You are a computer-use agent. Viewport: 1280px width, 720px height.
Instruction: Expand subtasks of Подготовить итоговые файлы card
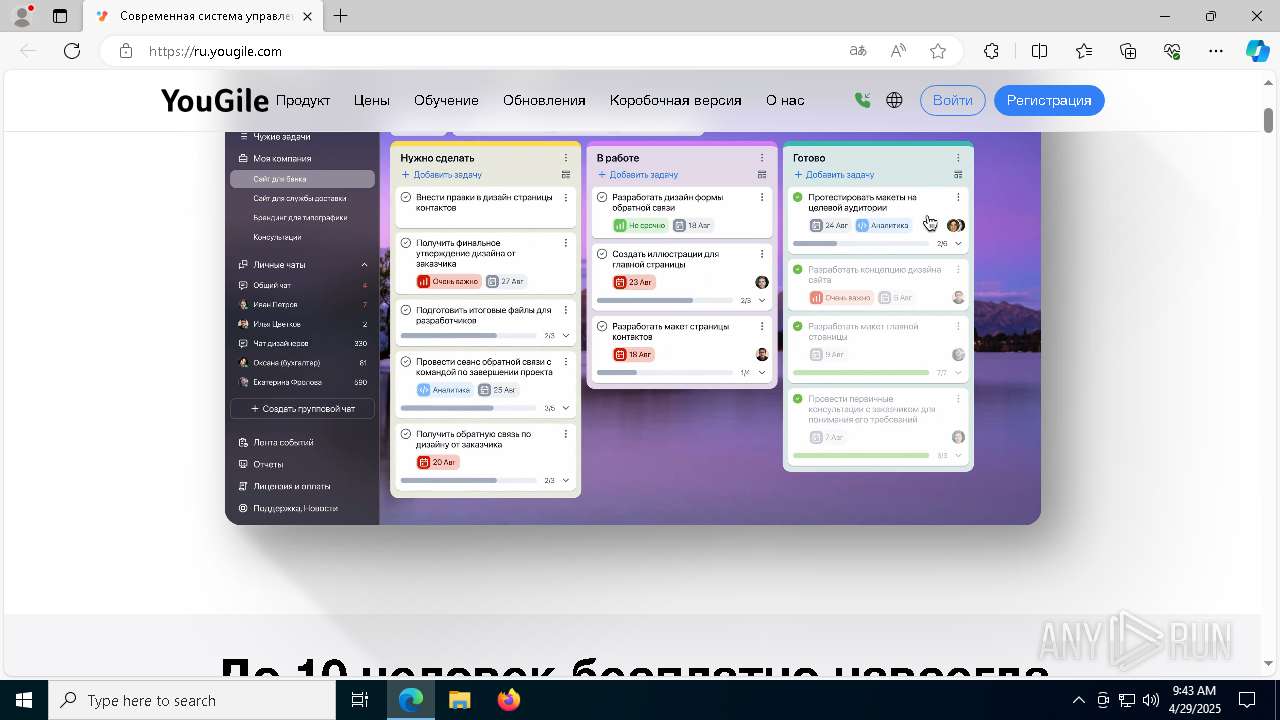pyautogui.click(x=566, y=336)
